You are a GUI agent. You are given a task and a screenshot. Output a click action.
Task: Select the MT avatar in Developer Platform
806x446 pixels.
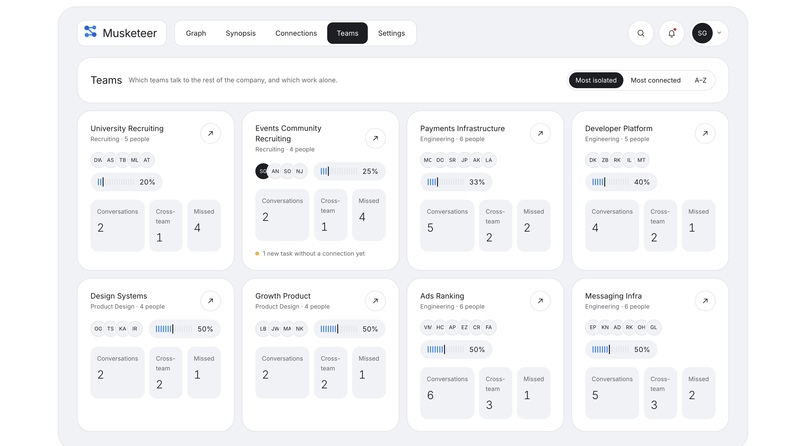(642, 160)
